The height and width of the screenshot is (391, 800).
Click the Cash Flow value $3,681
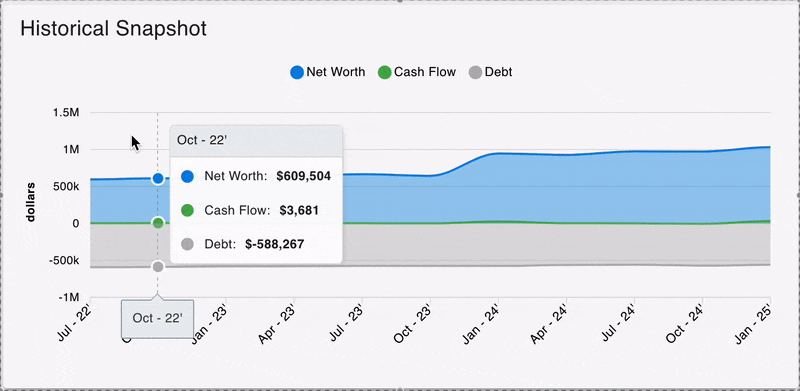pyautogui.click(x=299, y=210)
